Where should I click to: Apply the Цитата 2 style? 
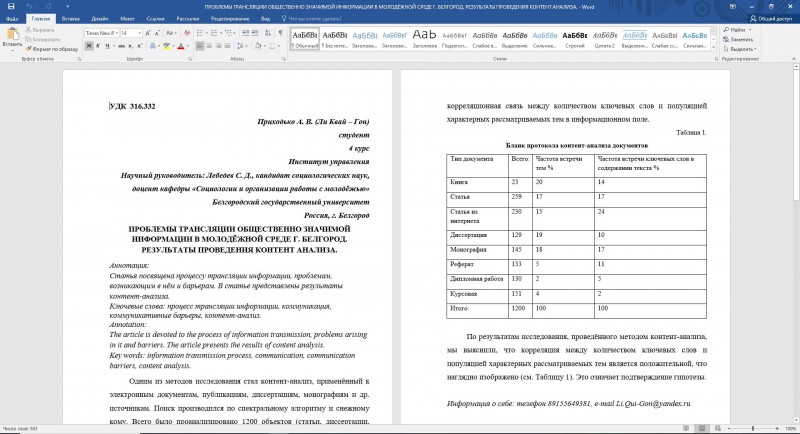pyautogui.click(x=605, y=39)
